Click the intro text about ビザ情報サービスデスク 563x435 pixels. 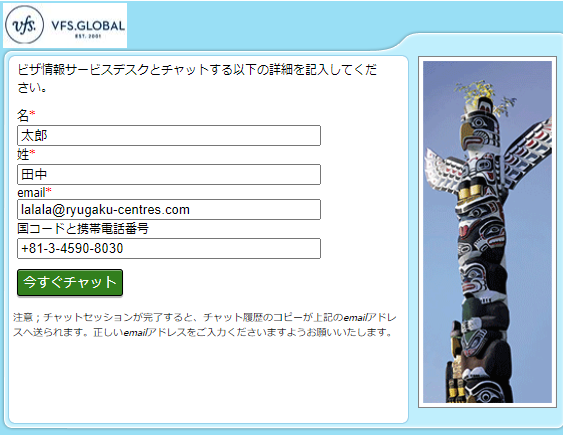click(197, 78)
